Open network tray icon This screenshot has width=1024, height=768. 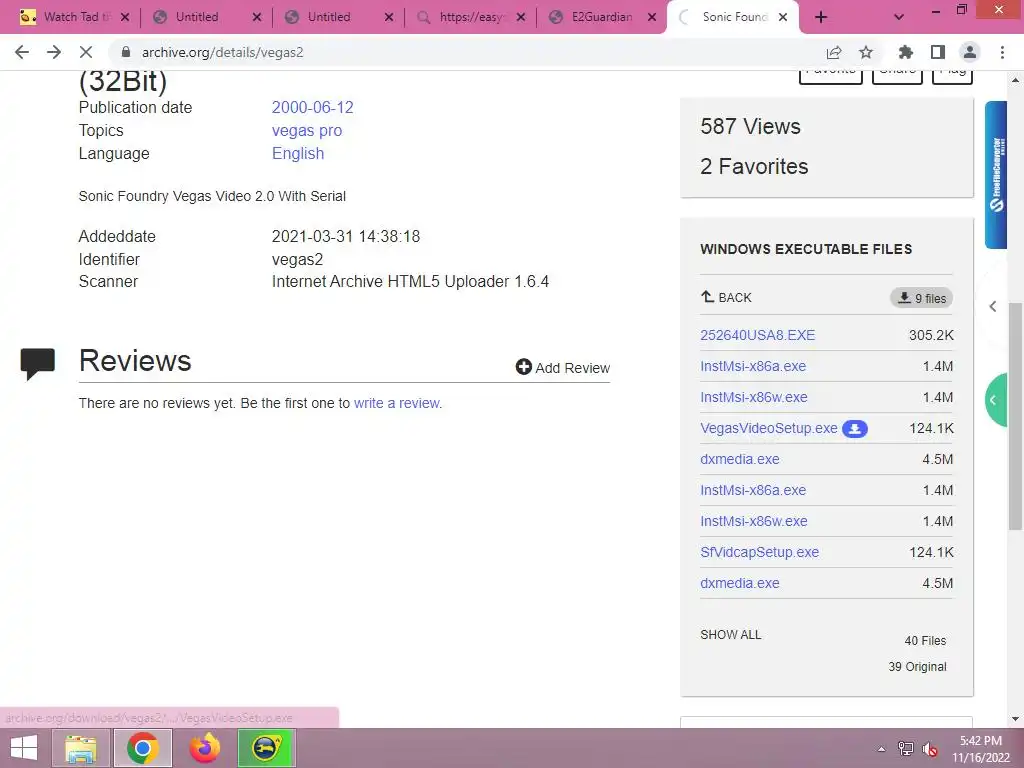906,749
